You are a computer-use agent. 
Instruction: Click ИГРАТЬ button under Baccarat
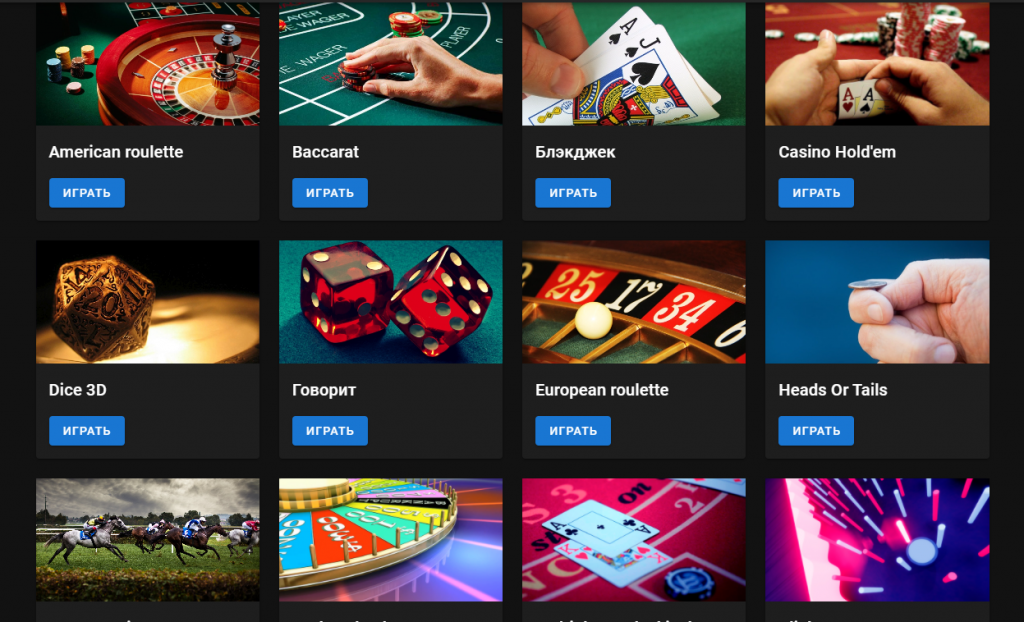point(330,193)
